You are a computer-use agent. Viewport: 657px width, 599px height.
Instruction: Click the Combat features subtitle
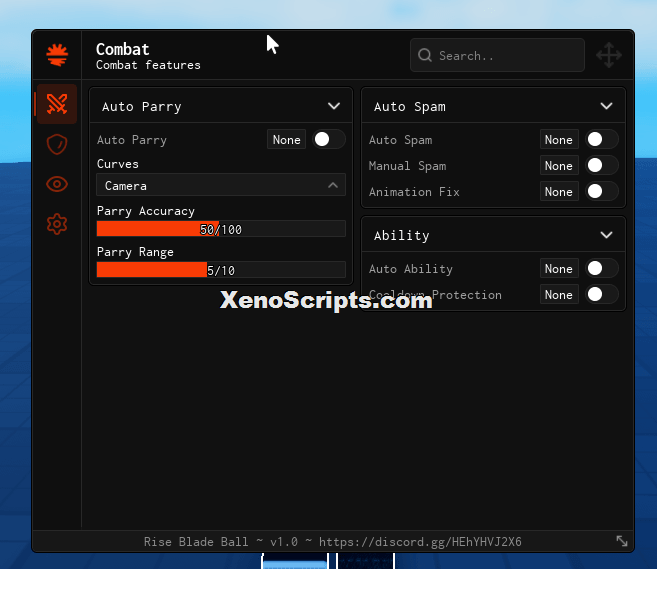tap(148, 65)
